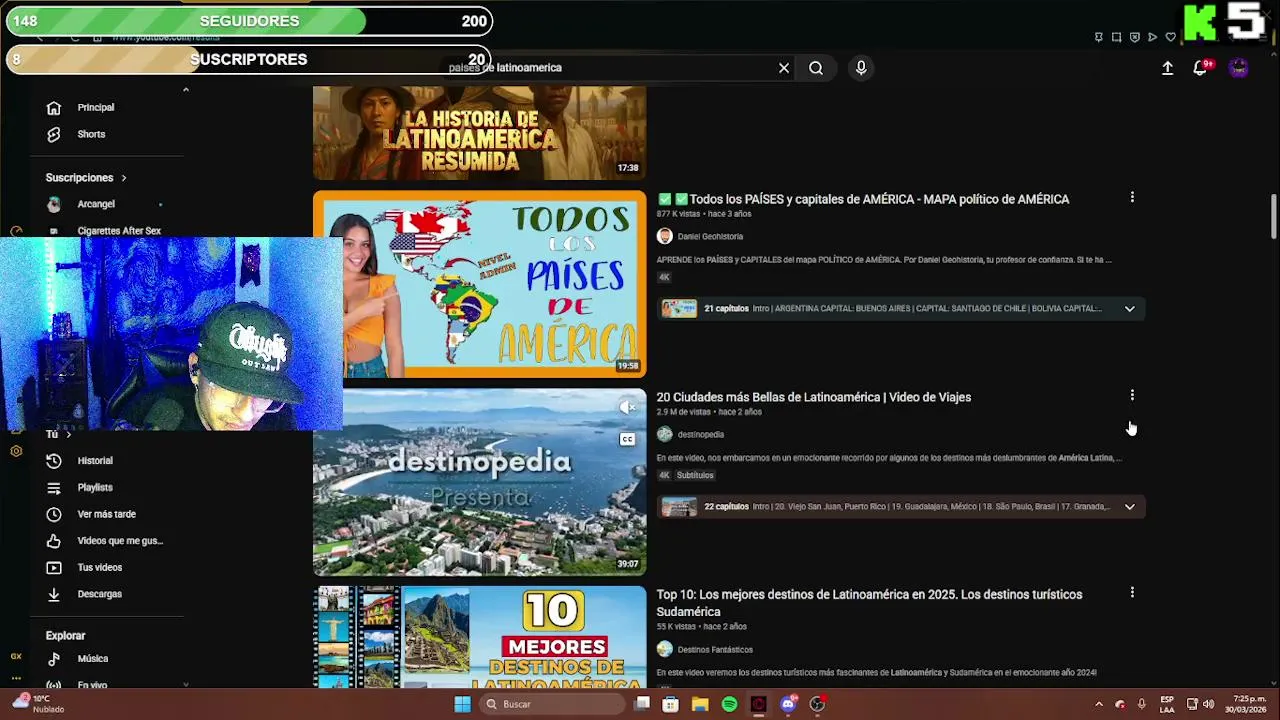The width and height of the screenshot is (1280, 720).
Task: Open options for Todos los PAÍSES video
Action: point(1132,198)
